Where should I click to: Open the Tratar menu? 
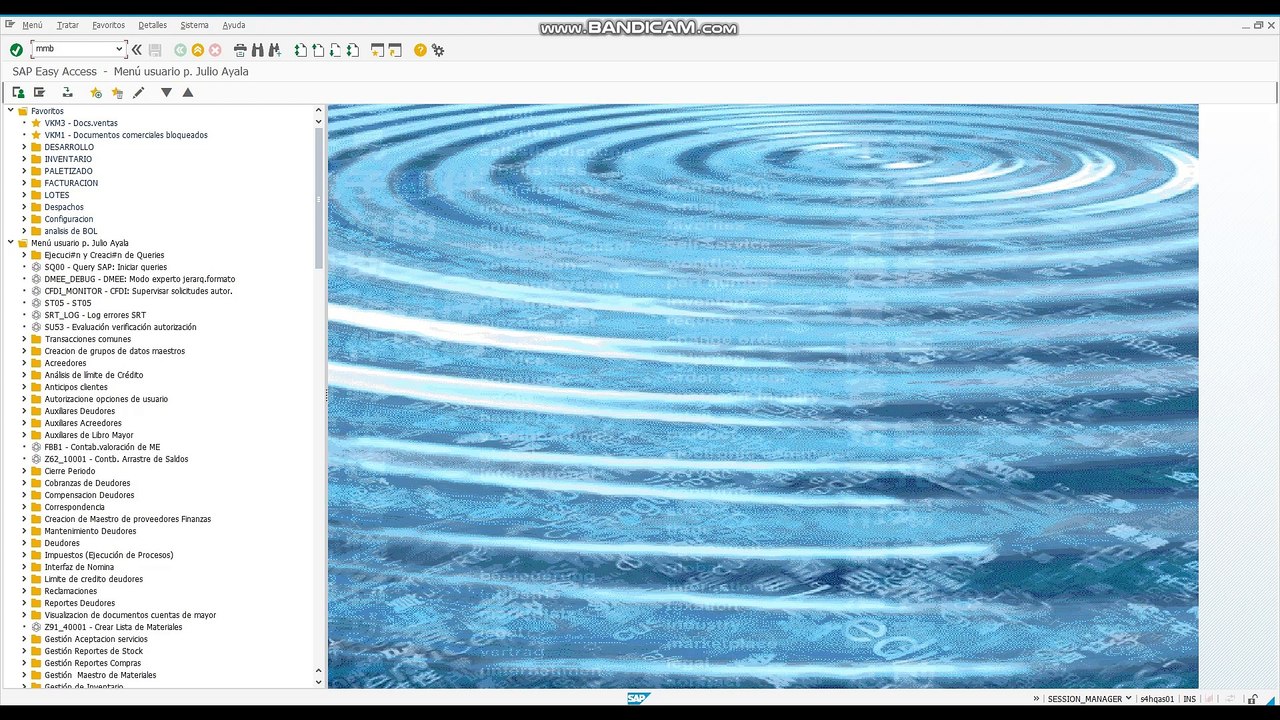[68, 25]
